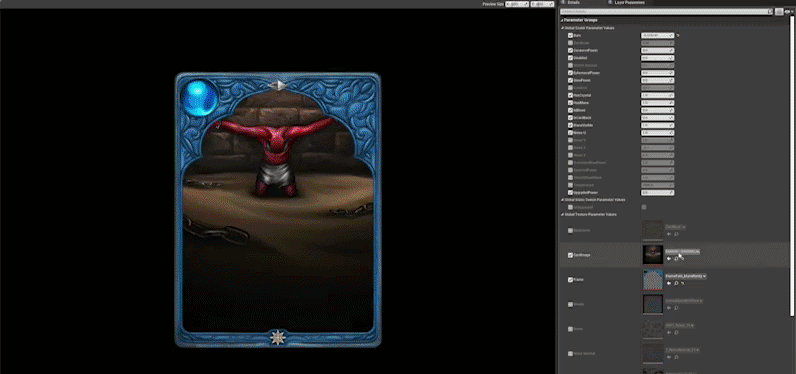The image size is (796, 374).
Task: Click second Preview Size value field
Action: point(542,4)
